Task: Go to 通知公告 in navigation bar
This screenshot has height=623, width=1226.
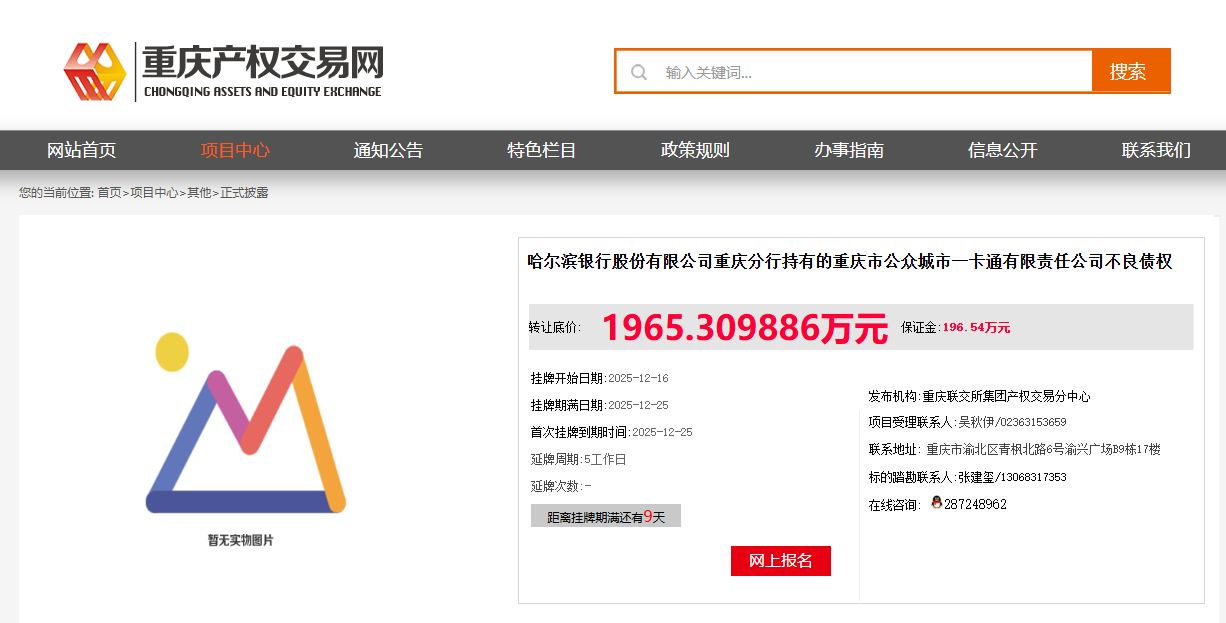Action: click(388, 150)
